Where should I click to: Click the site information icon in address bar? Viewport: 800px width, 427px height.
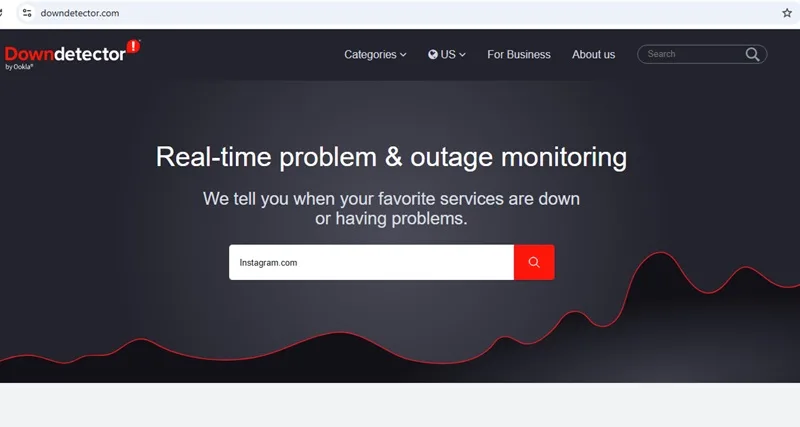27,13
